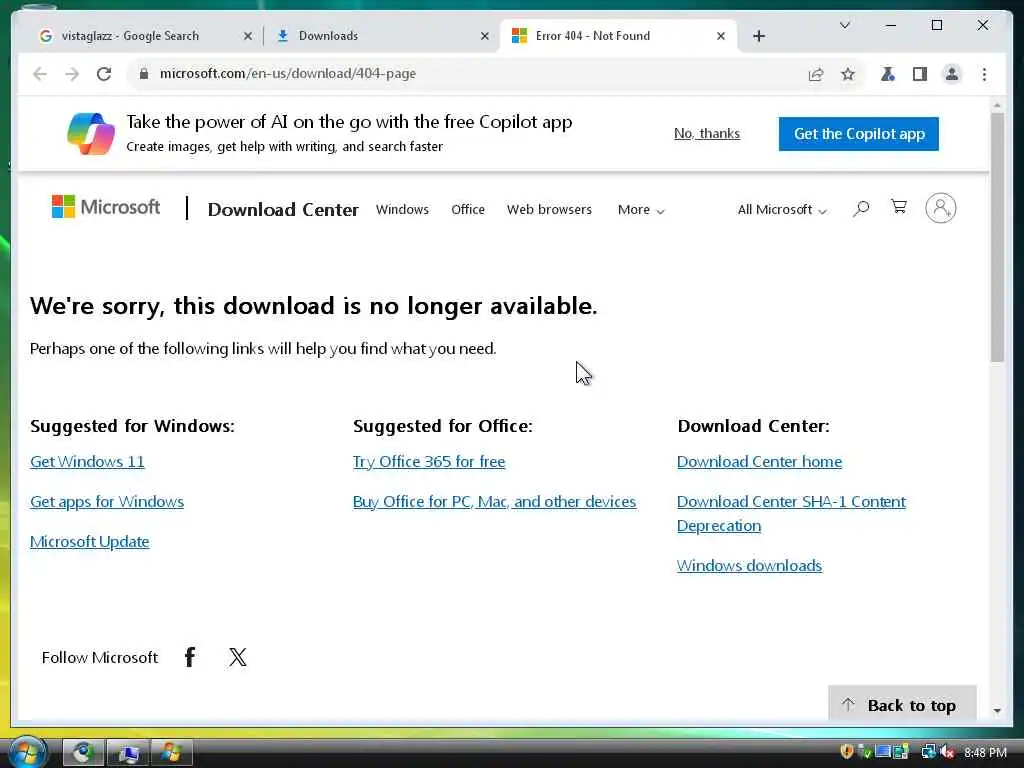Open the Web browsers navigation item
Viewport: 1024px width, 768px height.
549,210
